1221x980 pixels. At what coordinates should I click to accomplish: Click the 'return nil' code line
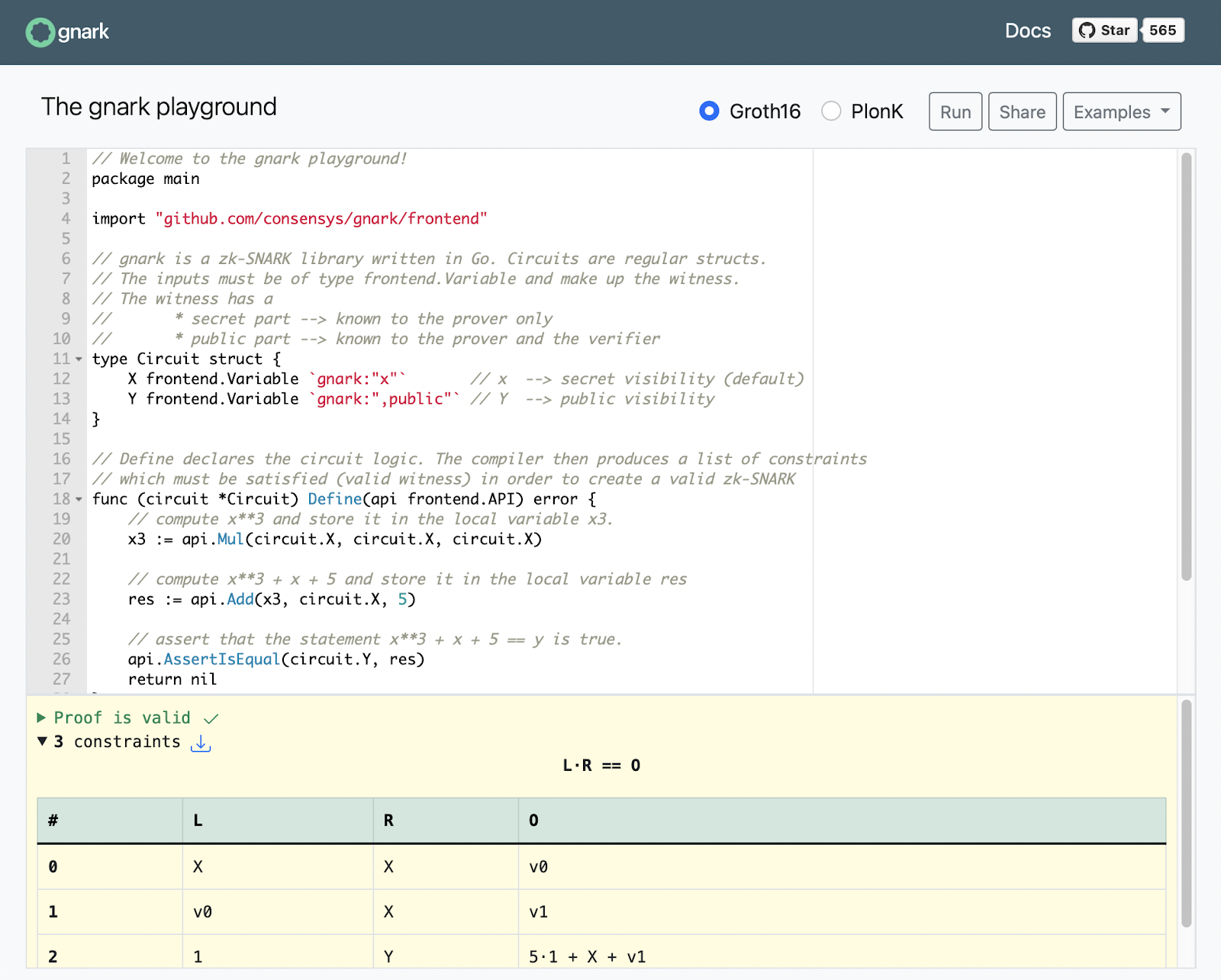point(172,679)
